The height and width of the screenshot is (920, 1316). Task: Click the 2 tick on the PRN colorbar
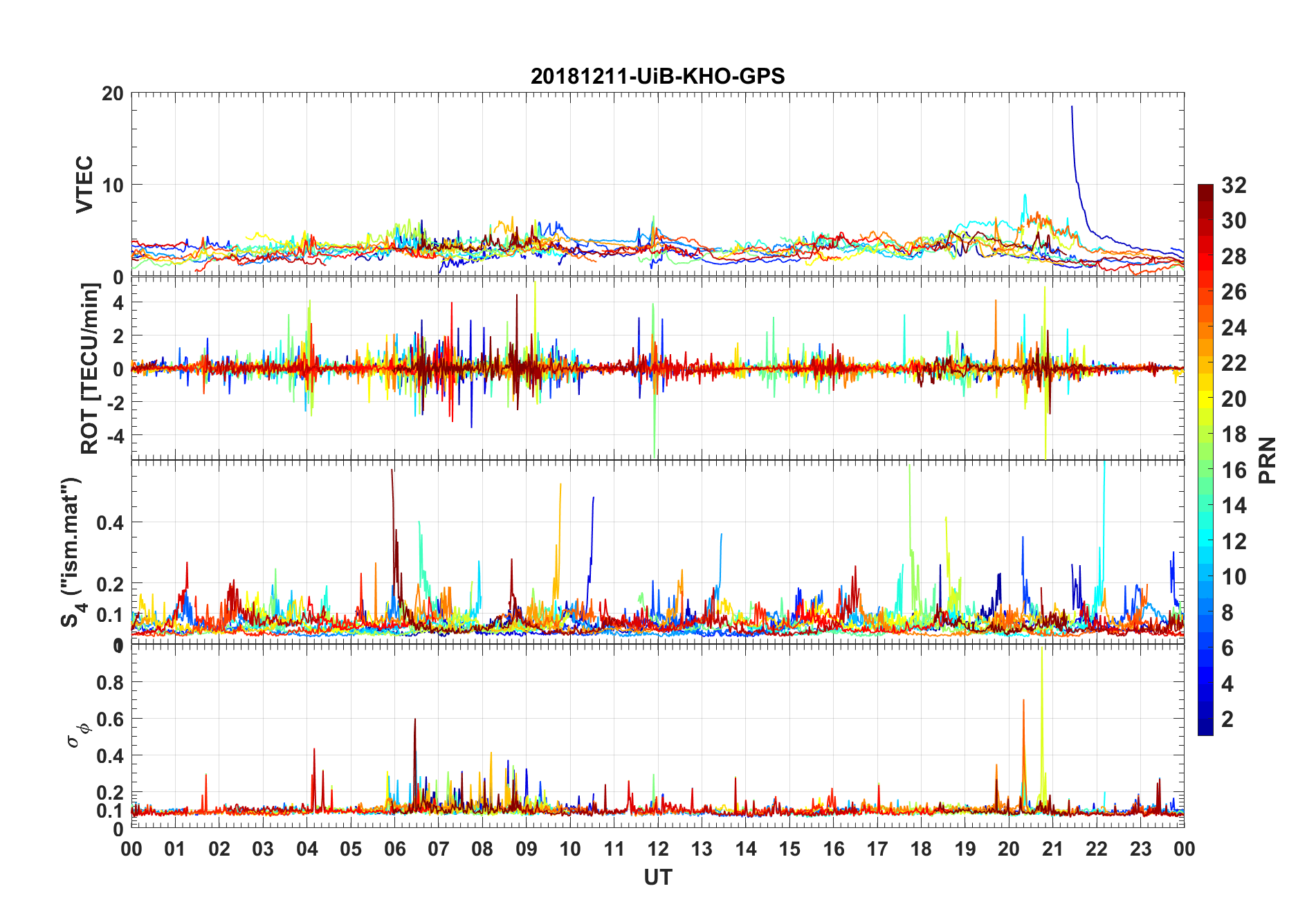click(x=1227, y=719)
